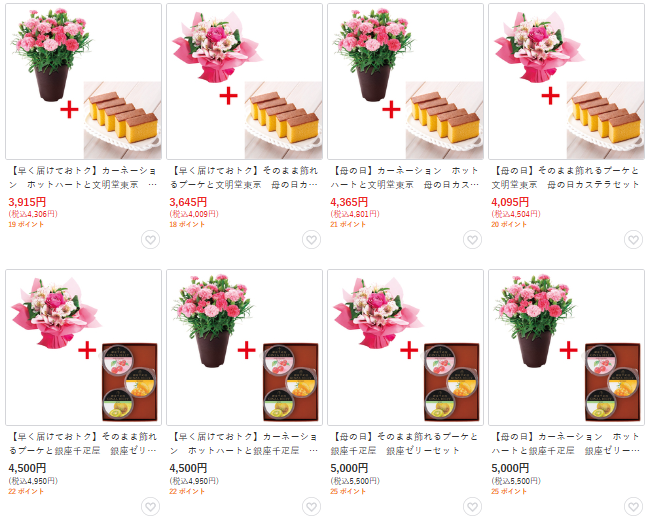Open the 3,915円 carnation castella product image
This screenshot has width=651, height=517.
coord(83,81)
